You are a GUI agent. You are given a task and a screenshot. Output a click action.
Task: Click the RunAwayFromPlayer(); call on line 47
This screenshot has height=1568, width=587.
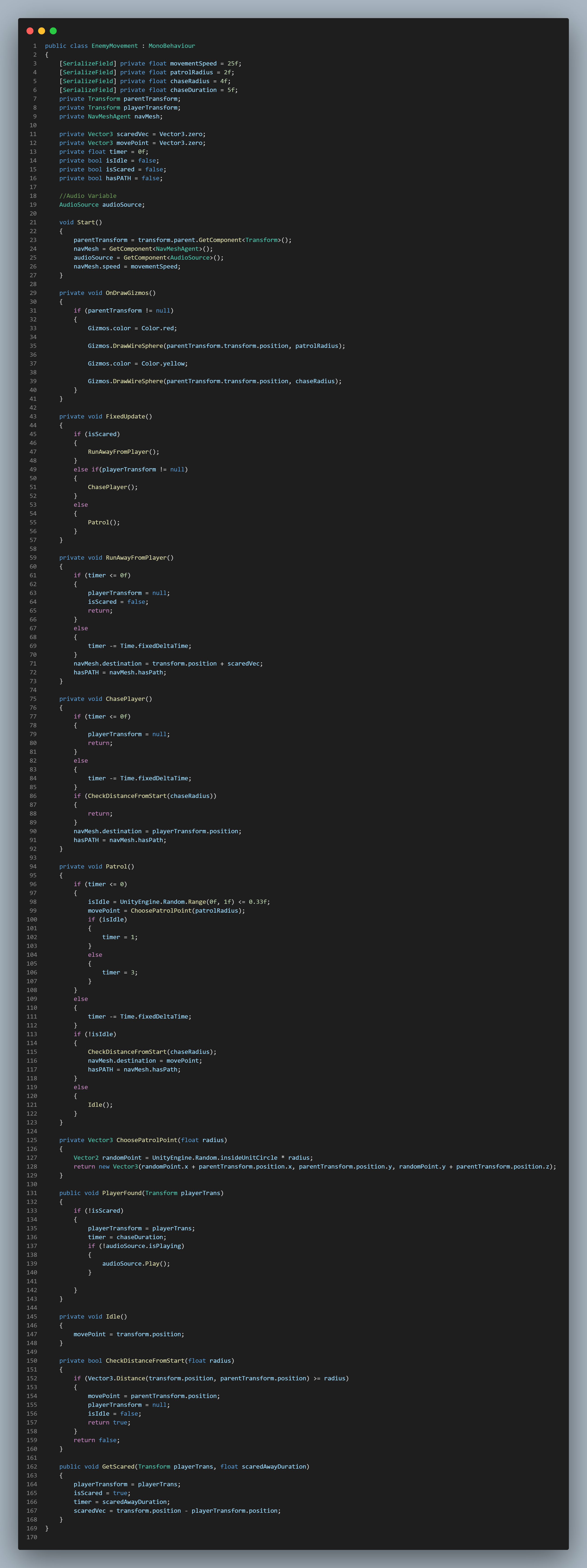click(124, 452)
